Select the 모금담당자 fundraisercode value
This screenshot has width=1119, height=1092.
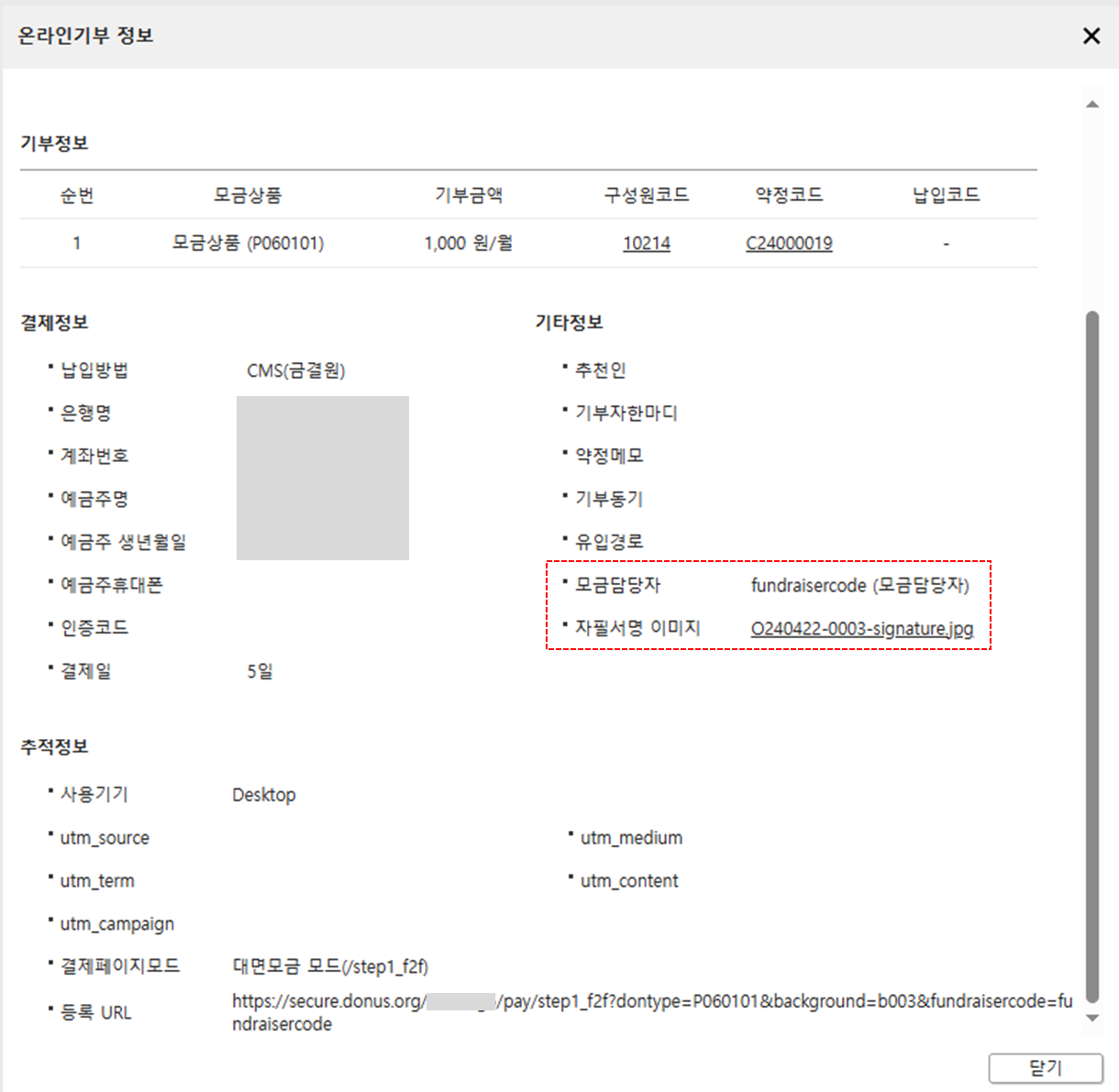click(x=859, y=585)
